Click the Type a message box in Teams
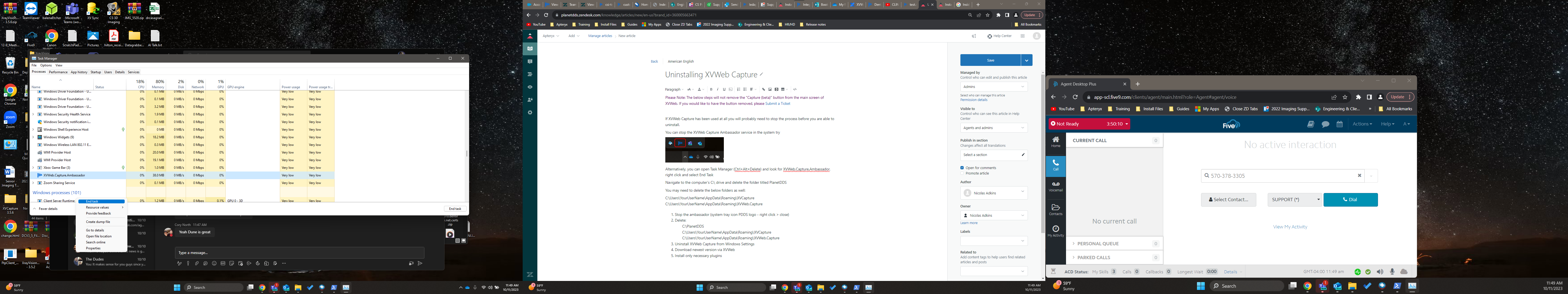This screenshot has width=1568, height=294. click(x=299, y=253)
